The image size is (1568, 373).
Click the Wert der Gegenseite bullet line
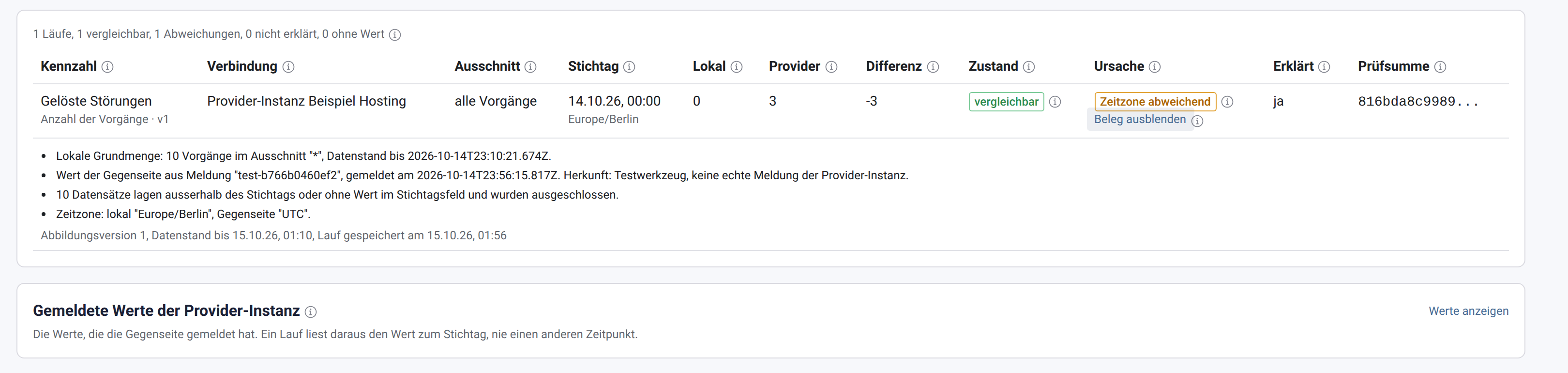point(482,175)
